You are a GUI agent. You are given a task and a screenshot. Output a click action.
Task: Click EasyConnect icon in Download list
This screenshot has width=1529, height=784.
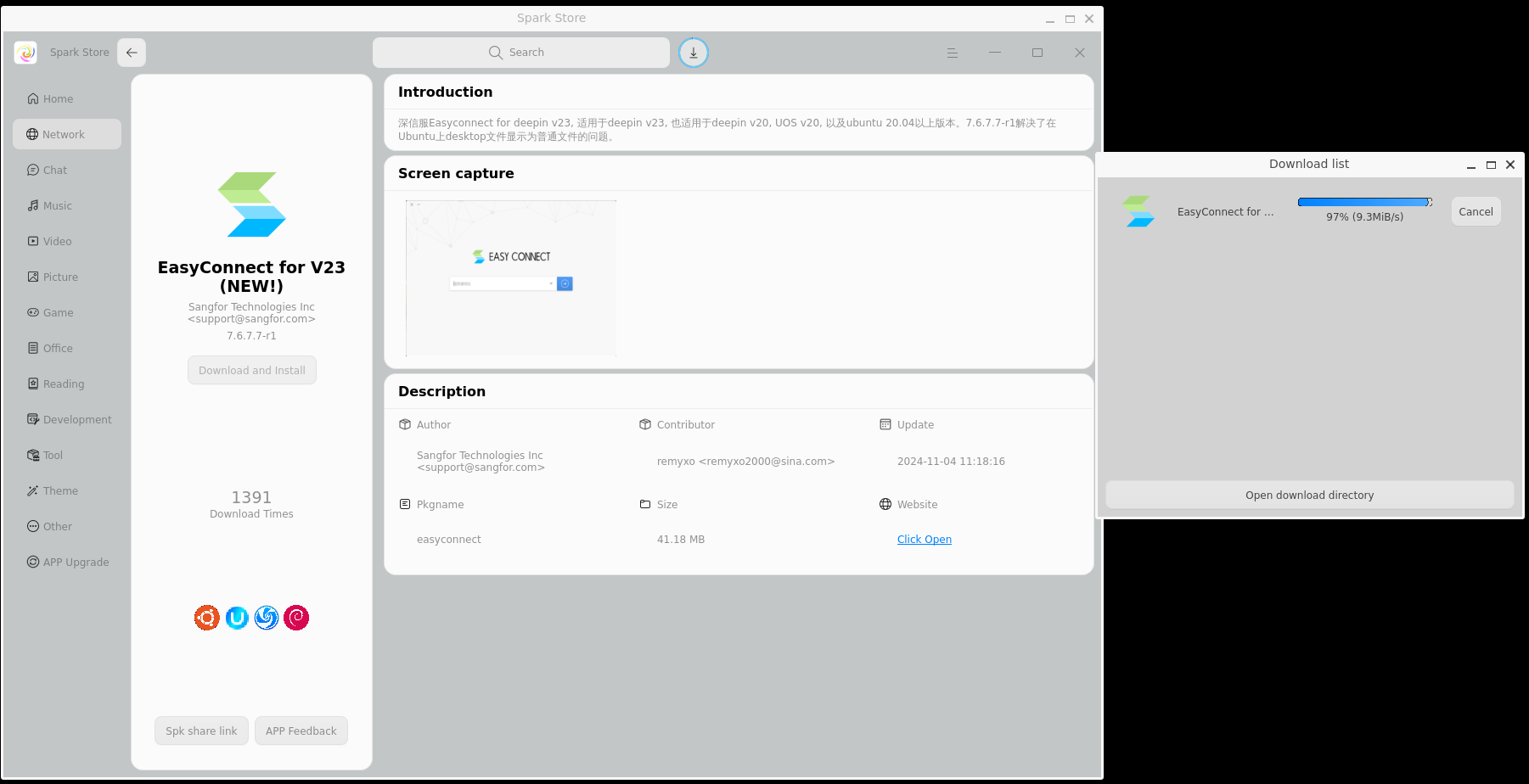(1138, 211)
